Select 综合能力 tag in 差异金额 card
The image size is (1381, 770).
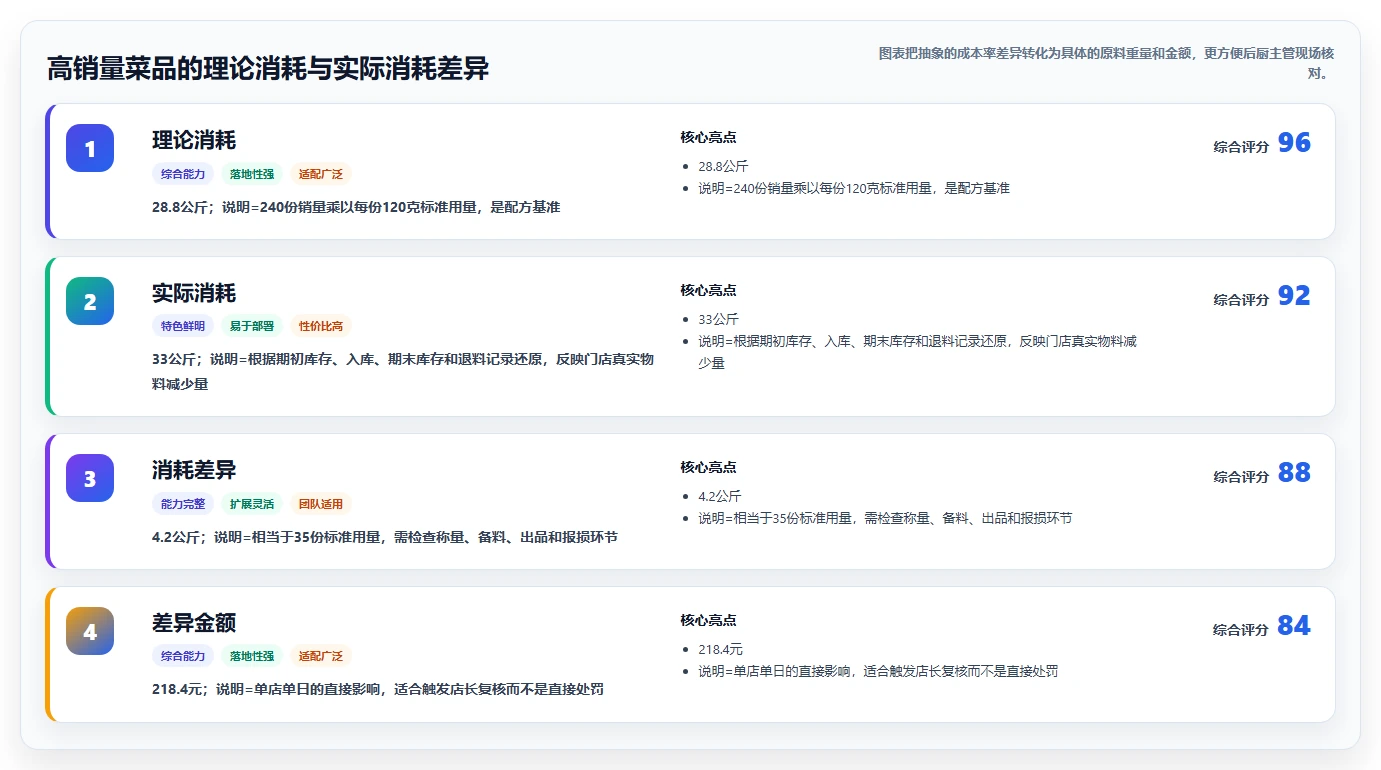(183, 657)
